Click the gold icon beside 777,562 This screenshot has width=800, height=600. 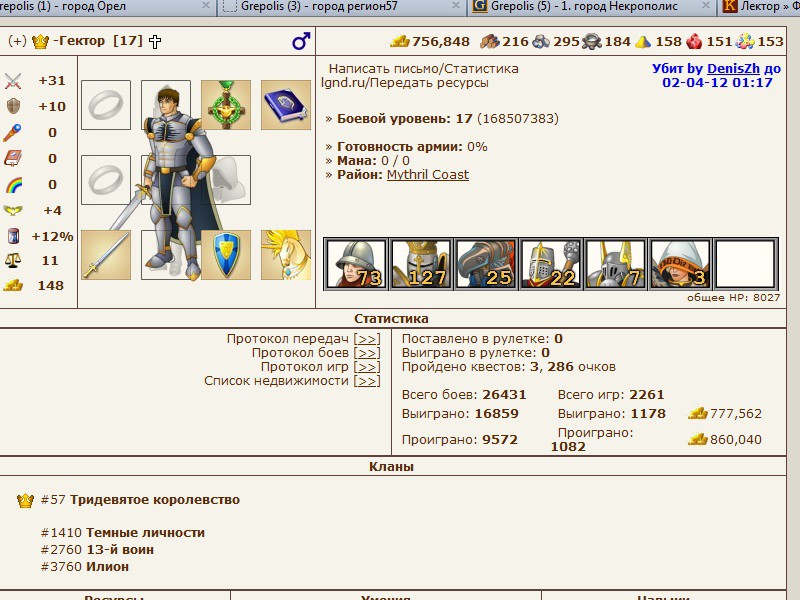click(x=697, y=413)
